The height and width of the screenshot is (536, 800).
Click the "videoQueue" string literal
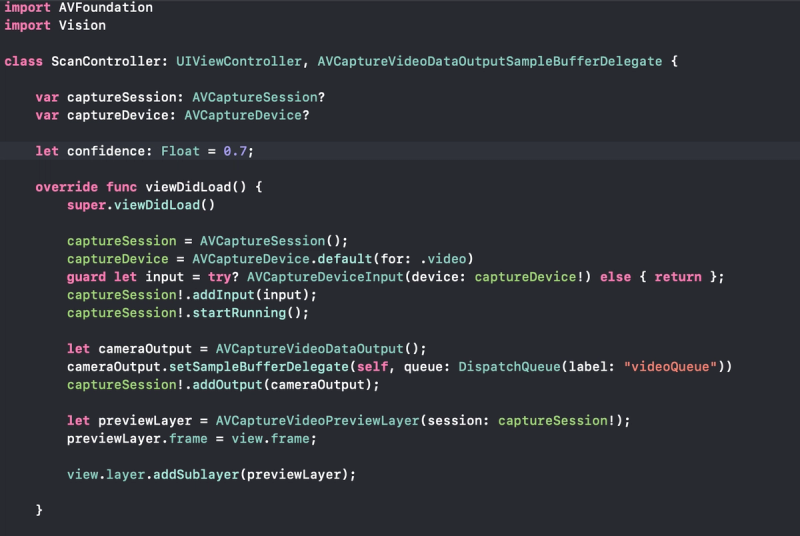(670, 367)
